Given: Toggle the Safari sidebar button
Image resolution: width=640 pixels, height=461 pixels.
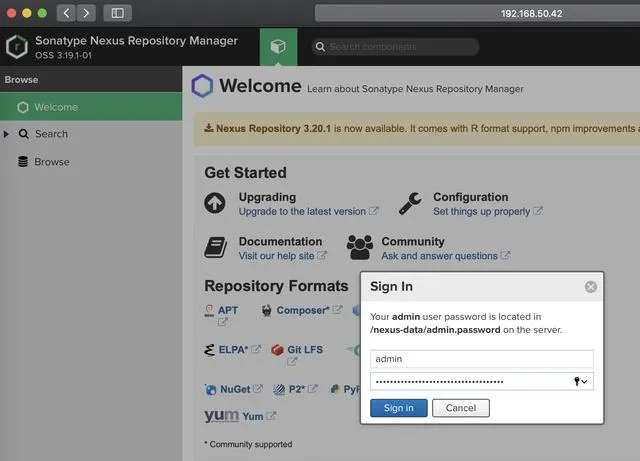Looking at the screenshot, I should tap(118, 13).
